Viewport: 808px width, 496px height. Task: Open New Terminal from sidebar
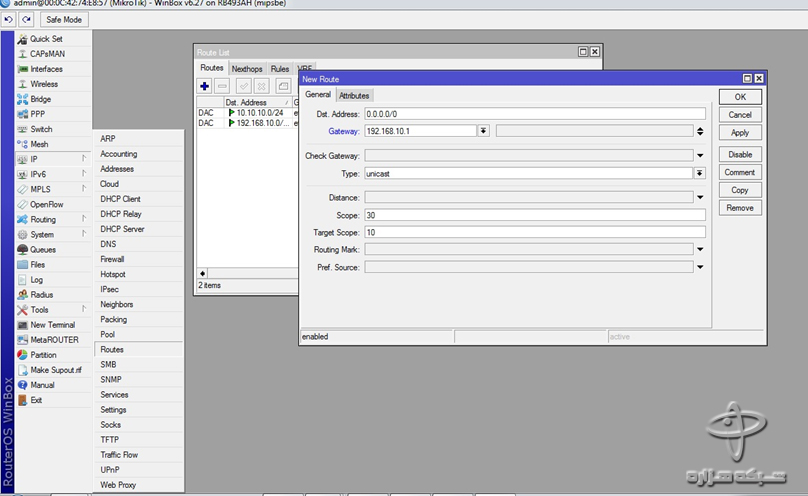click(x=54, y=324)
